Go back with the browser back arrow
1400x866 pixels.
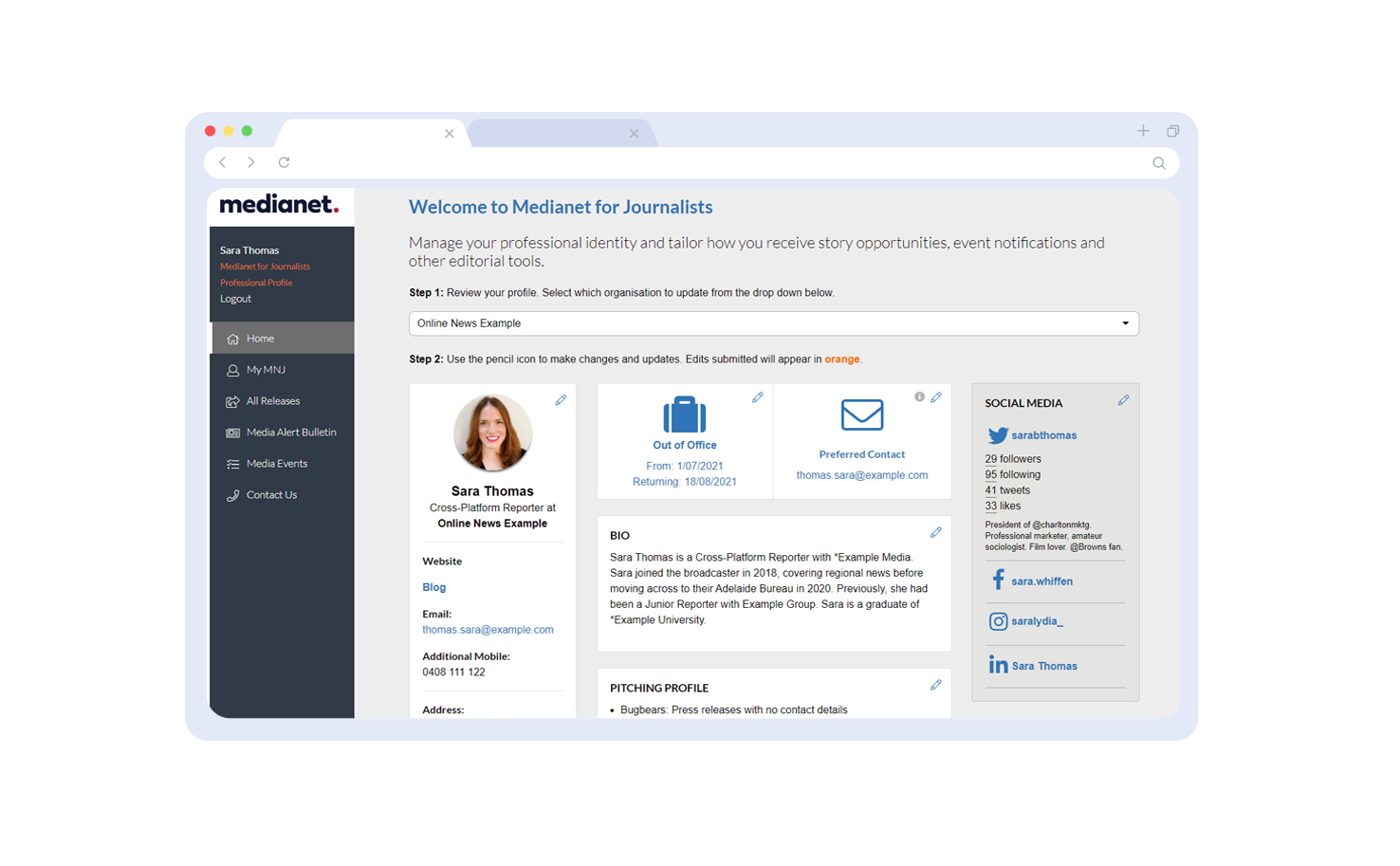[223, 162]
